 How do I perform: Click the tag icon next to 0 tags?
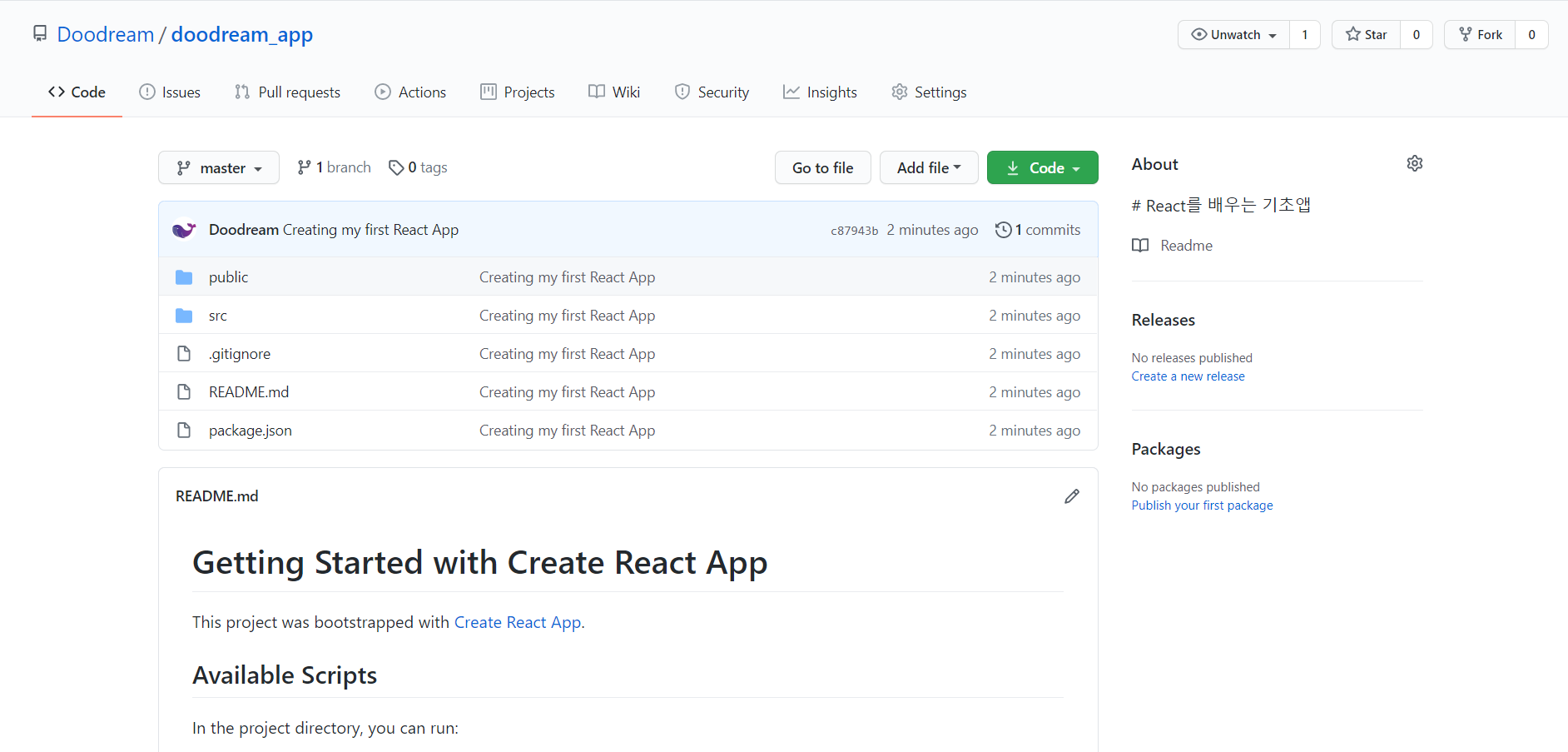pos(396,167)
